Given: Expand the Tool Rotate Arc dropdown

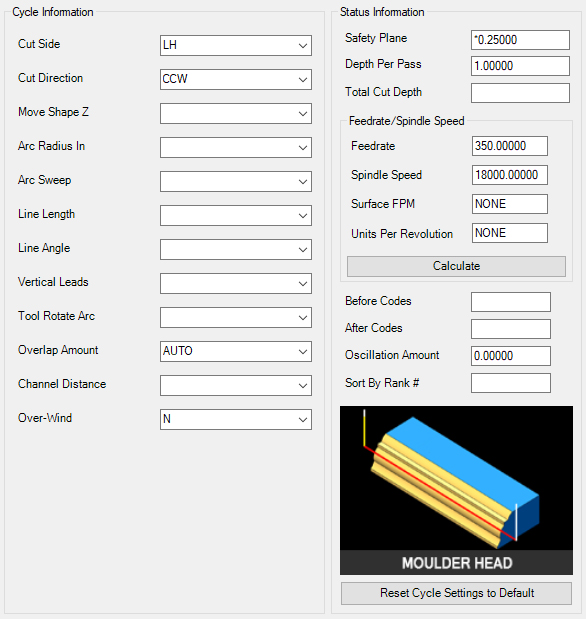Looking at the screenshot, I should (x=236, y=317).
